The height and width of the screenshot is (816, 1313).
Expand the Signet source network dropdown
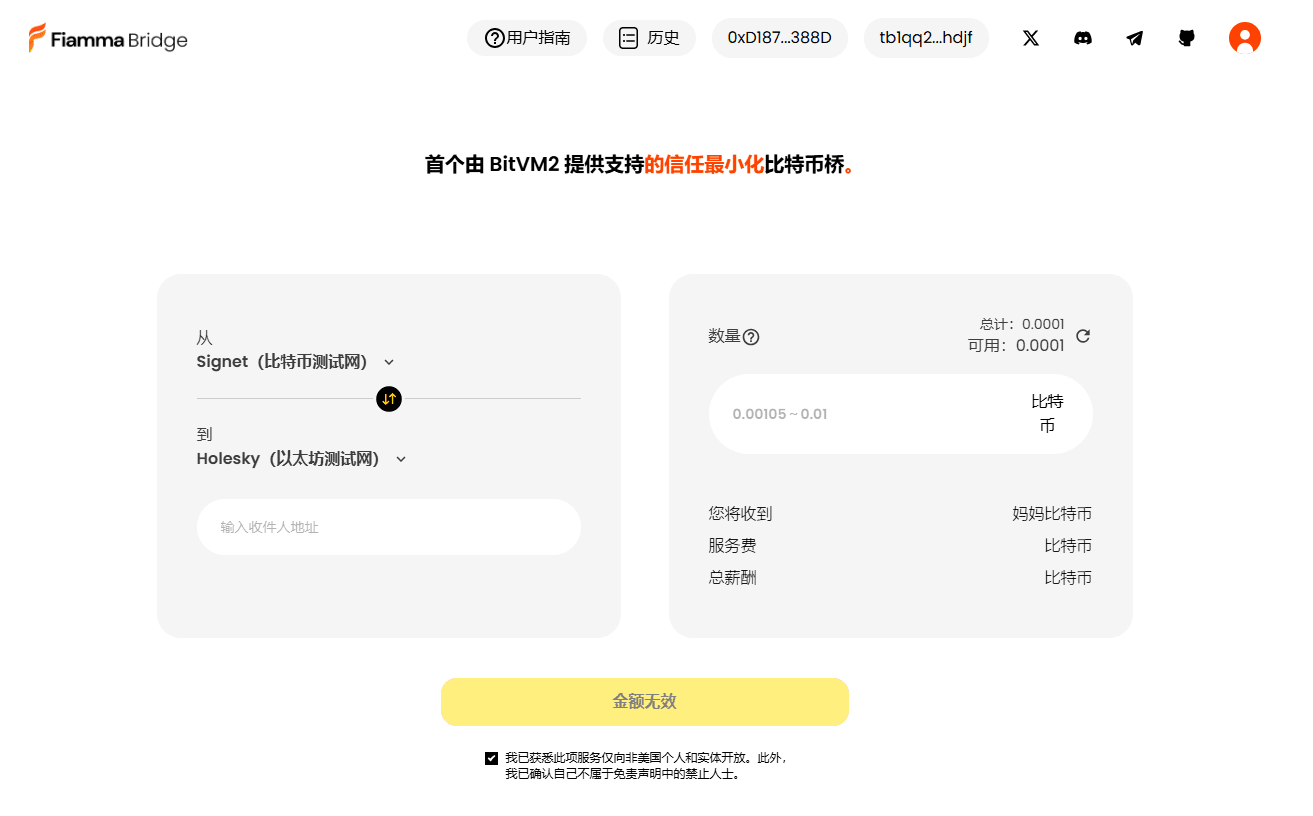pyautogui.click(x=296, y=362)
